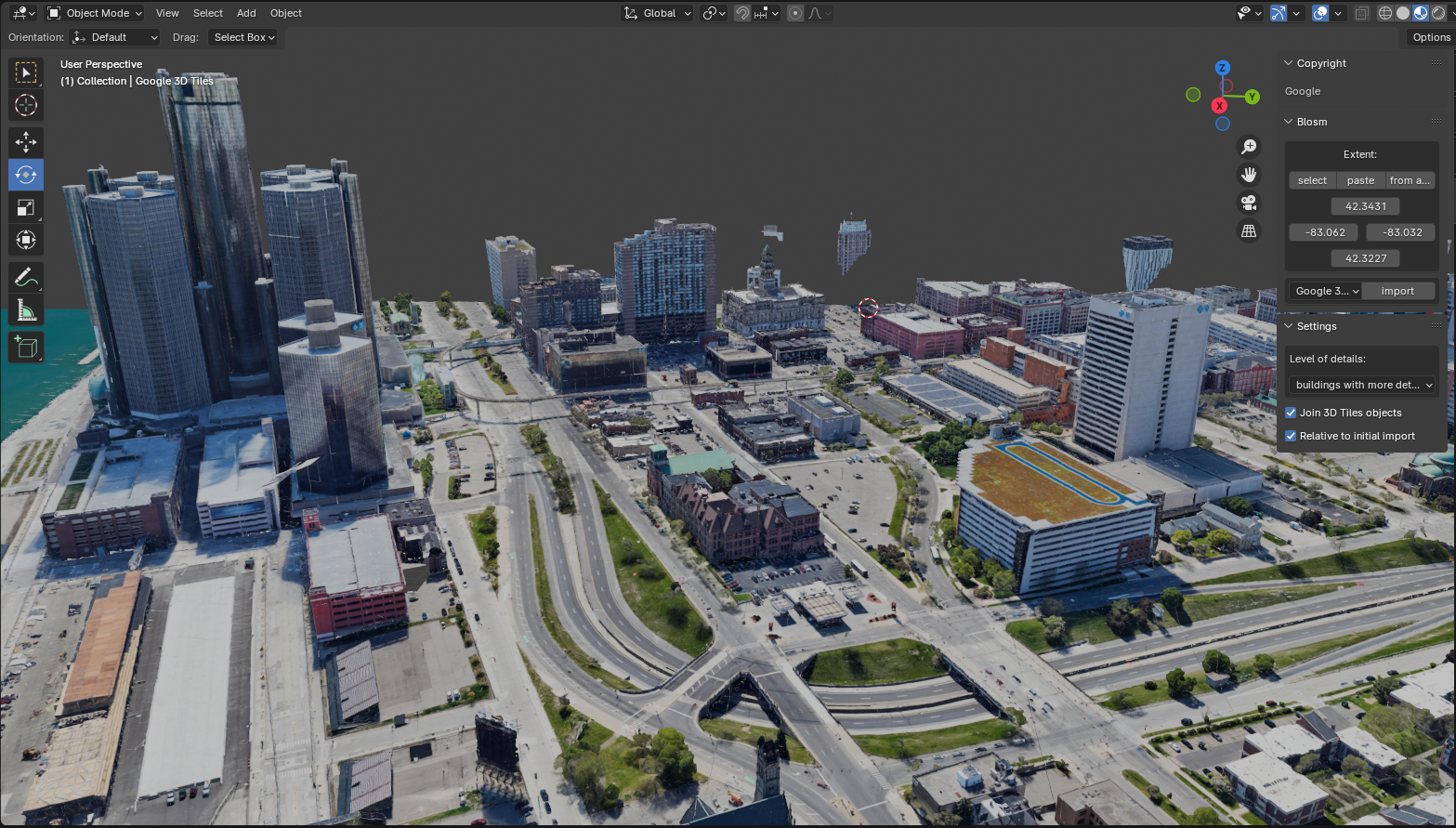The width and height of the screenshot is (1456, 828).
Task: Open the Object Mode dropdown
Action: coord(95,13)
